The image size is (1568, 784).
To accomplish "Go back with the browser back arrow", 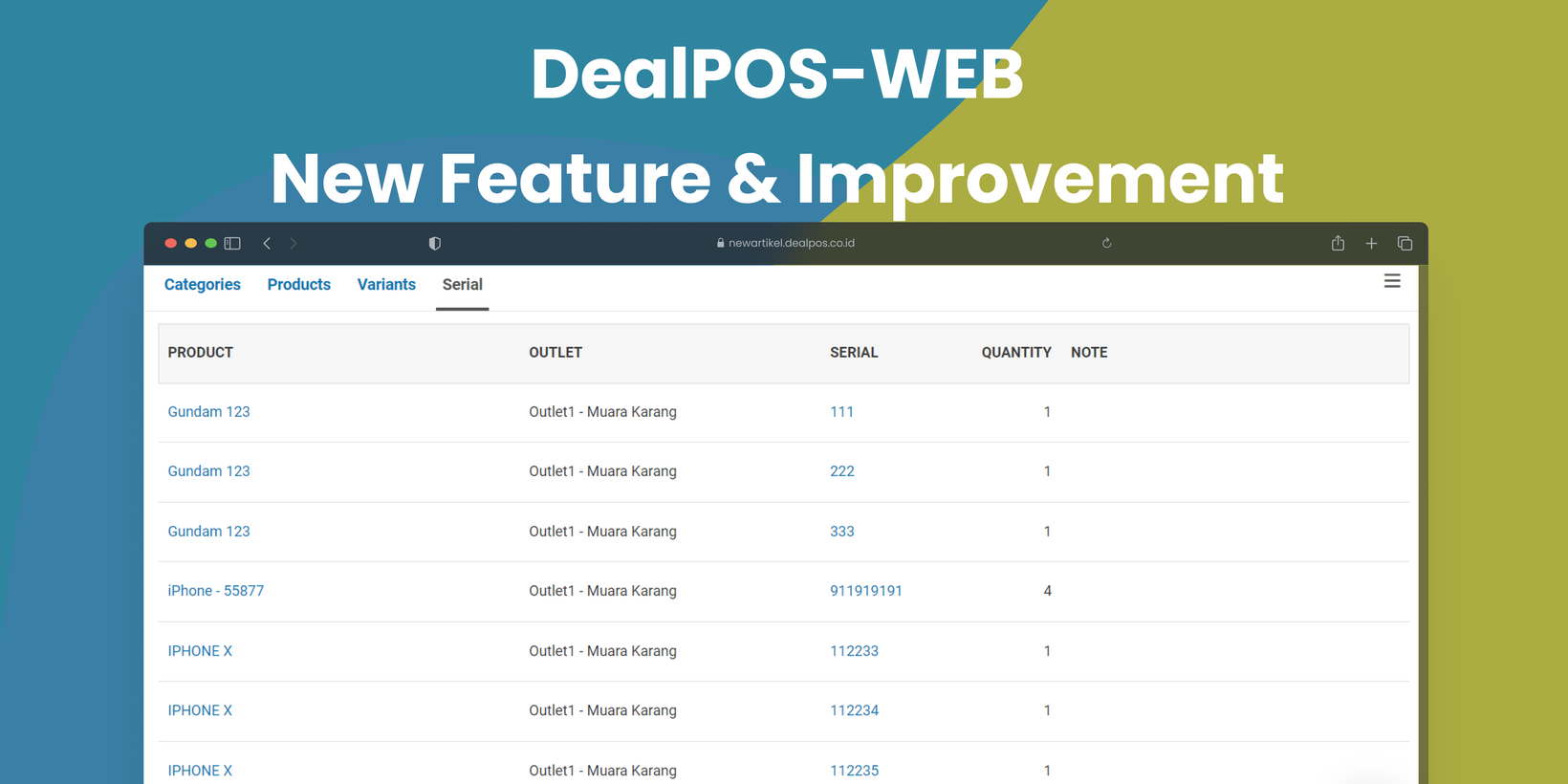I will point(267,244).
